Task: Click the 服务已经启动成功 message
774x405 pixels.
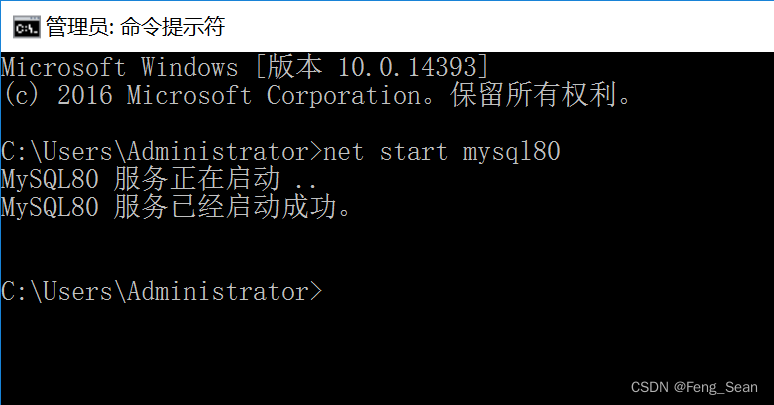Action: (x=225, y=207)
